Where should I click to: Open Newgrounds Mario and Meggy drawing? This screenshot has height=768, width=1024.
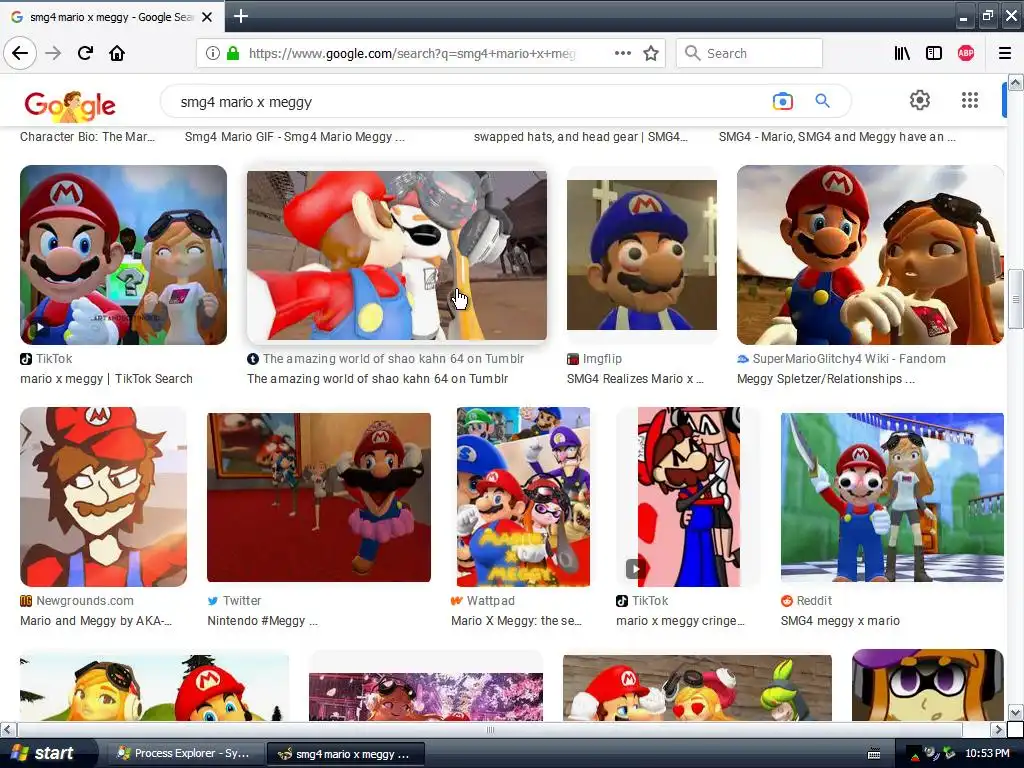(103, 497)
